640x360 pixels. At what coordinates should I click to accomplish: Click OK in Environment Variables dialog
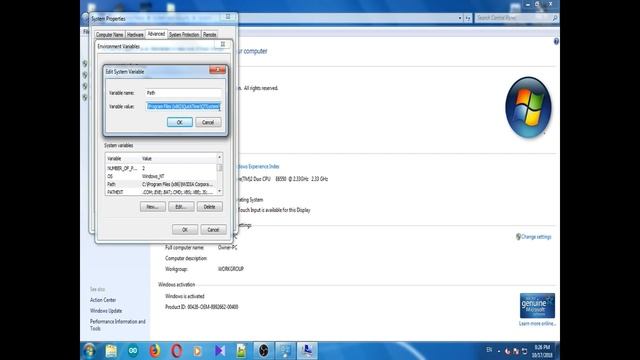coord(185,230)
